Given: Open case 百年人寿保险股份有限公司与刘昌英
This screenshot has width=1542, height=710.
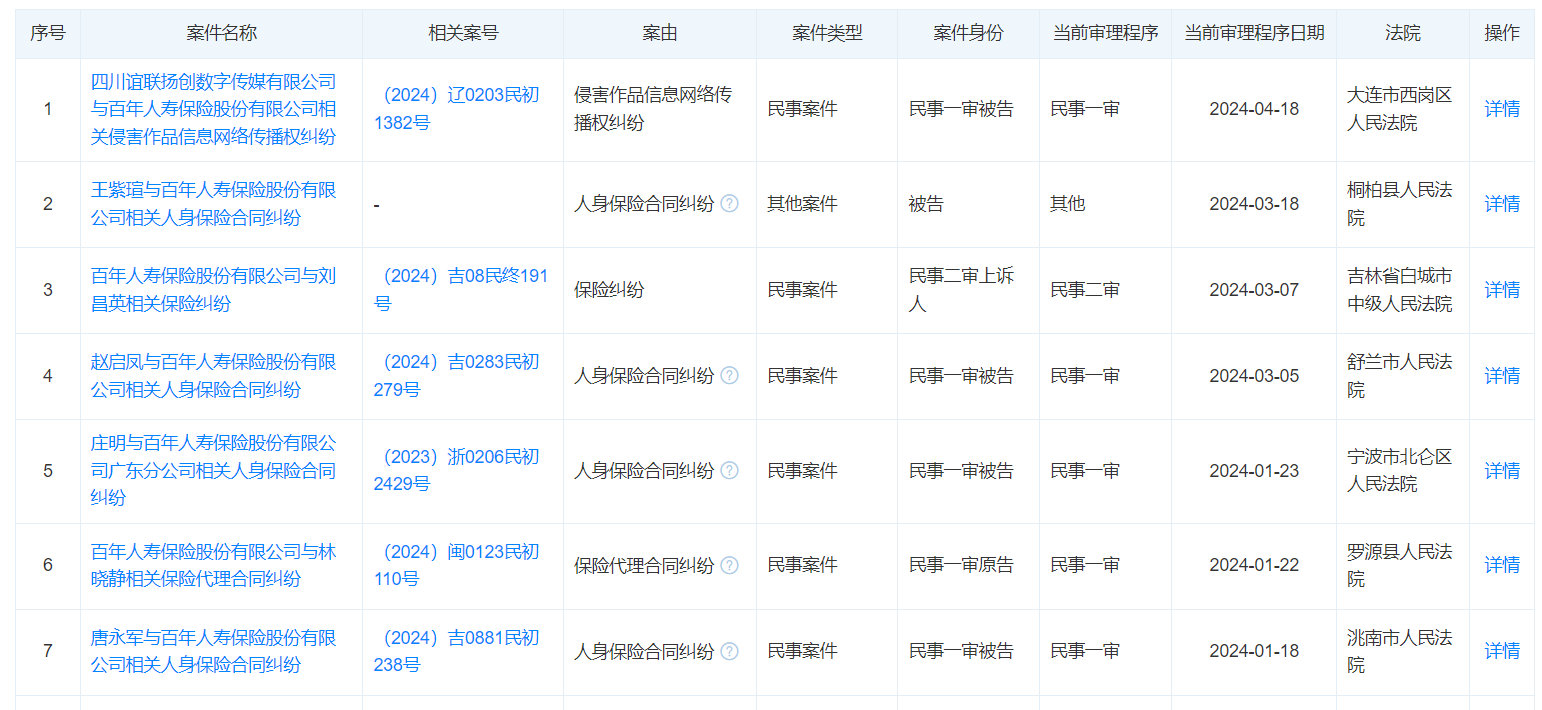Looking at the screenshot, I should point(214,290).
